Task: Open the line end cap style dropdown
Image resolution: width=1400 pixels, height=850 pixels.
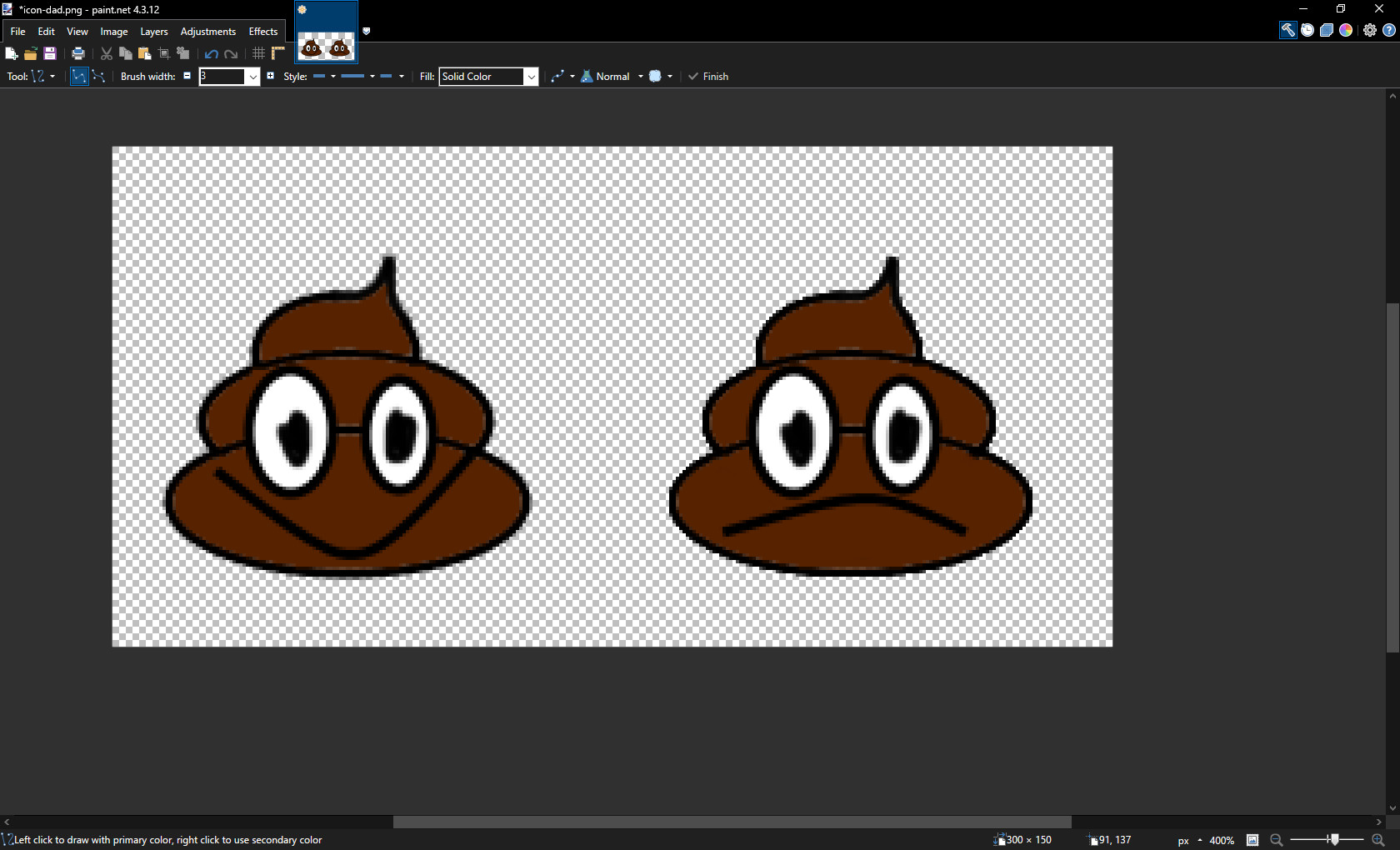Action: pos(392,76)
